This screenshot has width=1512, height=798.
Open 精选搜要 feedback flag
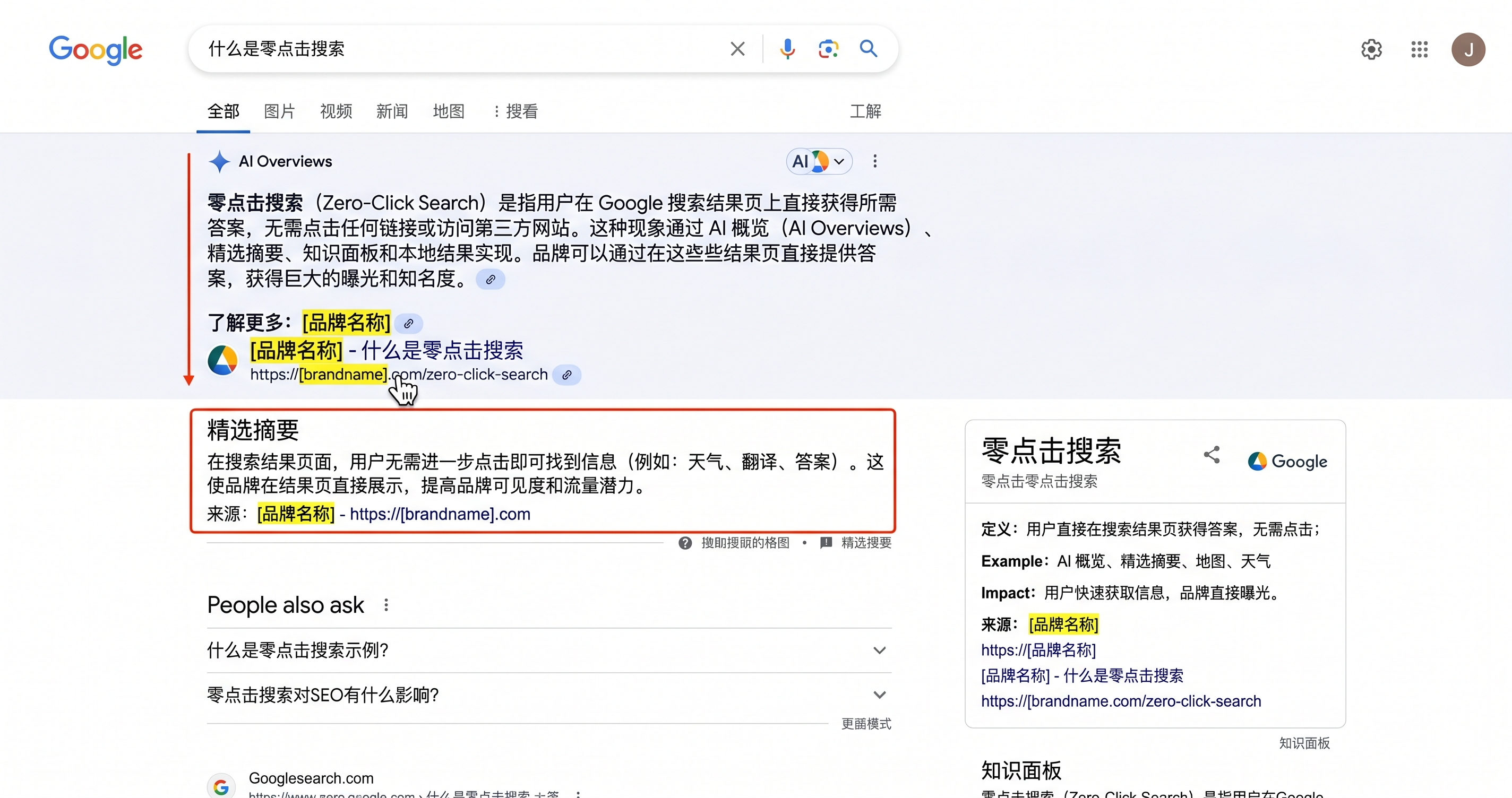click(856, 543)
